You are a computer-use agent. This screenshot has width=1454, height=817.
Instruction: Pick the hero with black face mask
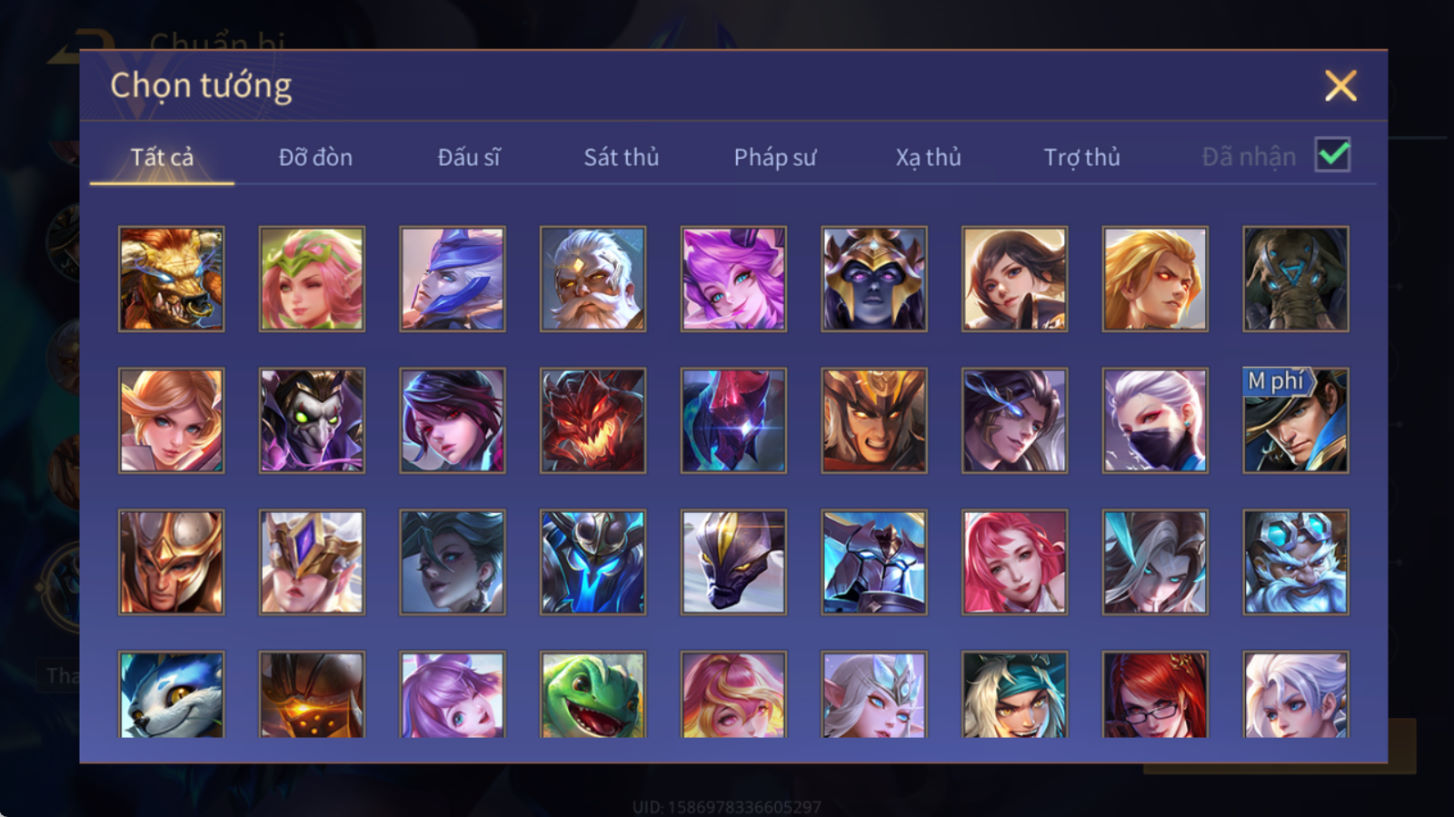click(1155, 420)
